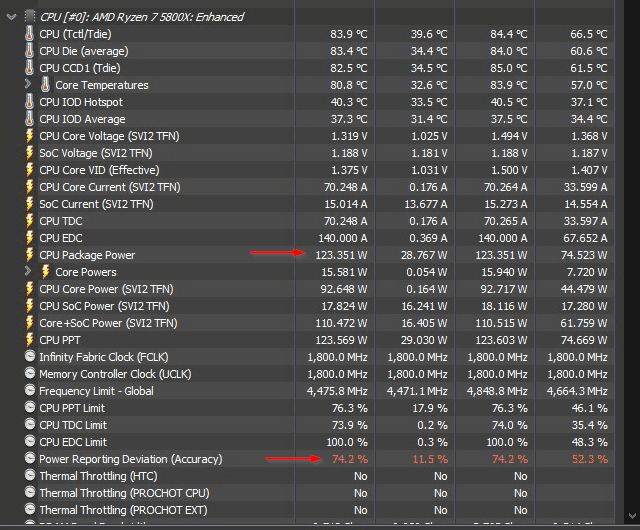Viewport: 640px width, 530px height.
Task: Click the red 11.5 % minimum deviation value
Action: click(x=430, y=459)
